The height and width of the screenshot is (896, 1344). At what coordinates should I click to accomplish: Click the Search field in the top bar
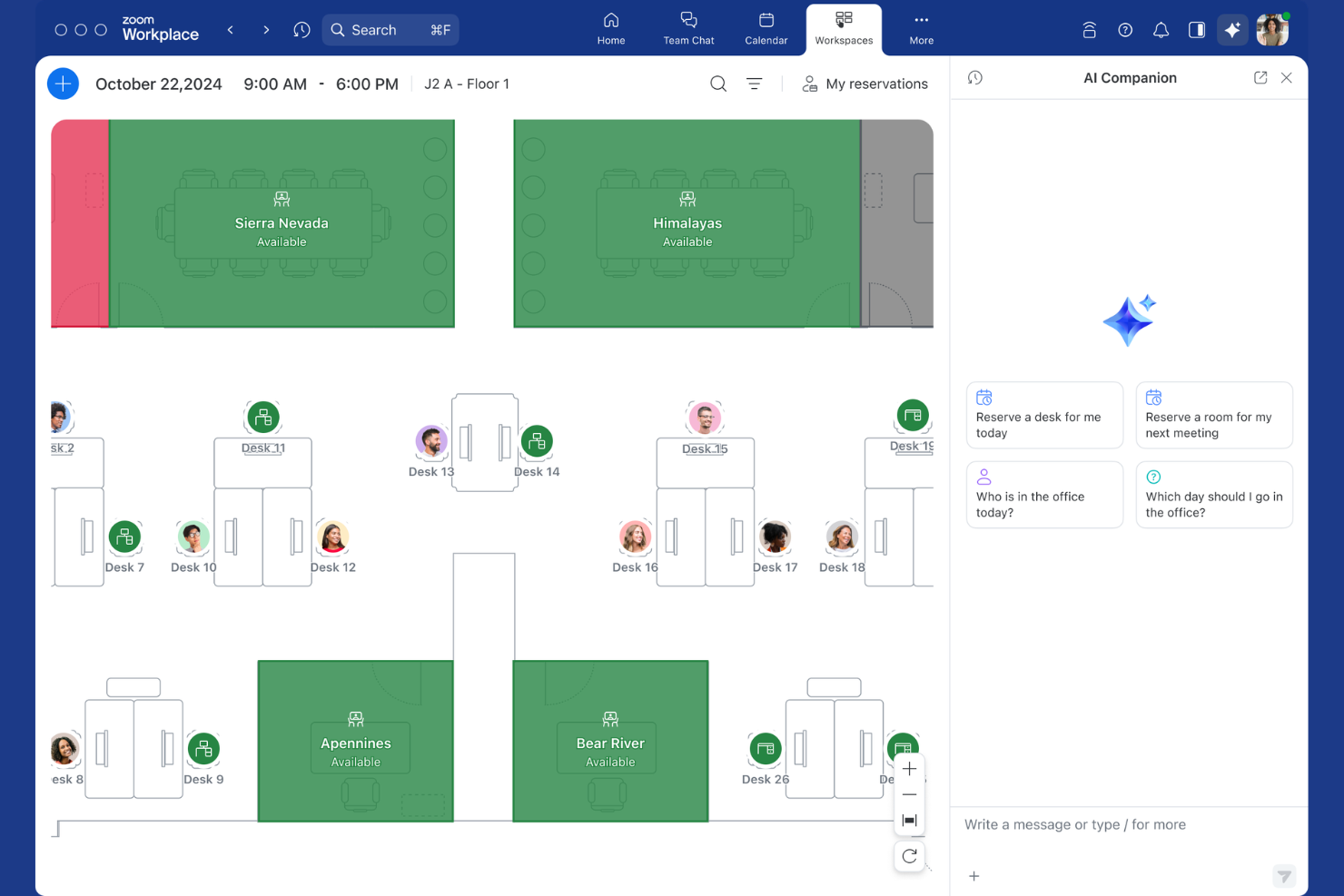tap(390, 30)
